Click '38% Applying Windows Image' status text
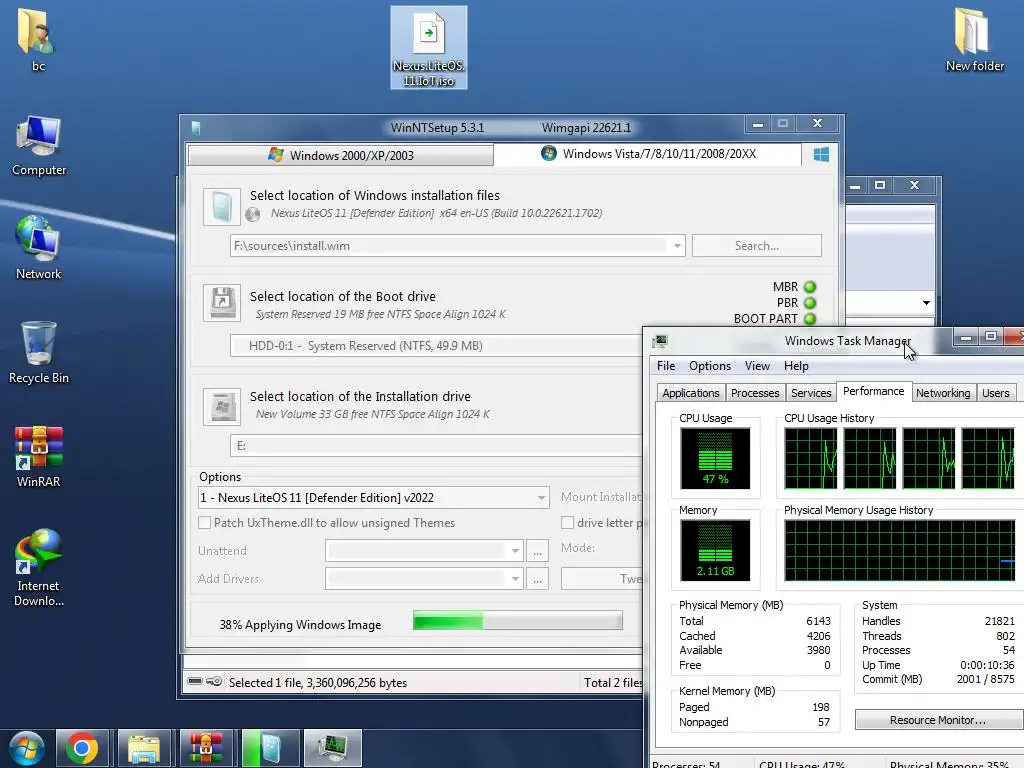1024x768 pixels. tap(300, 624)
